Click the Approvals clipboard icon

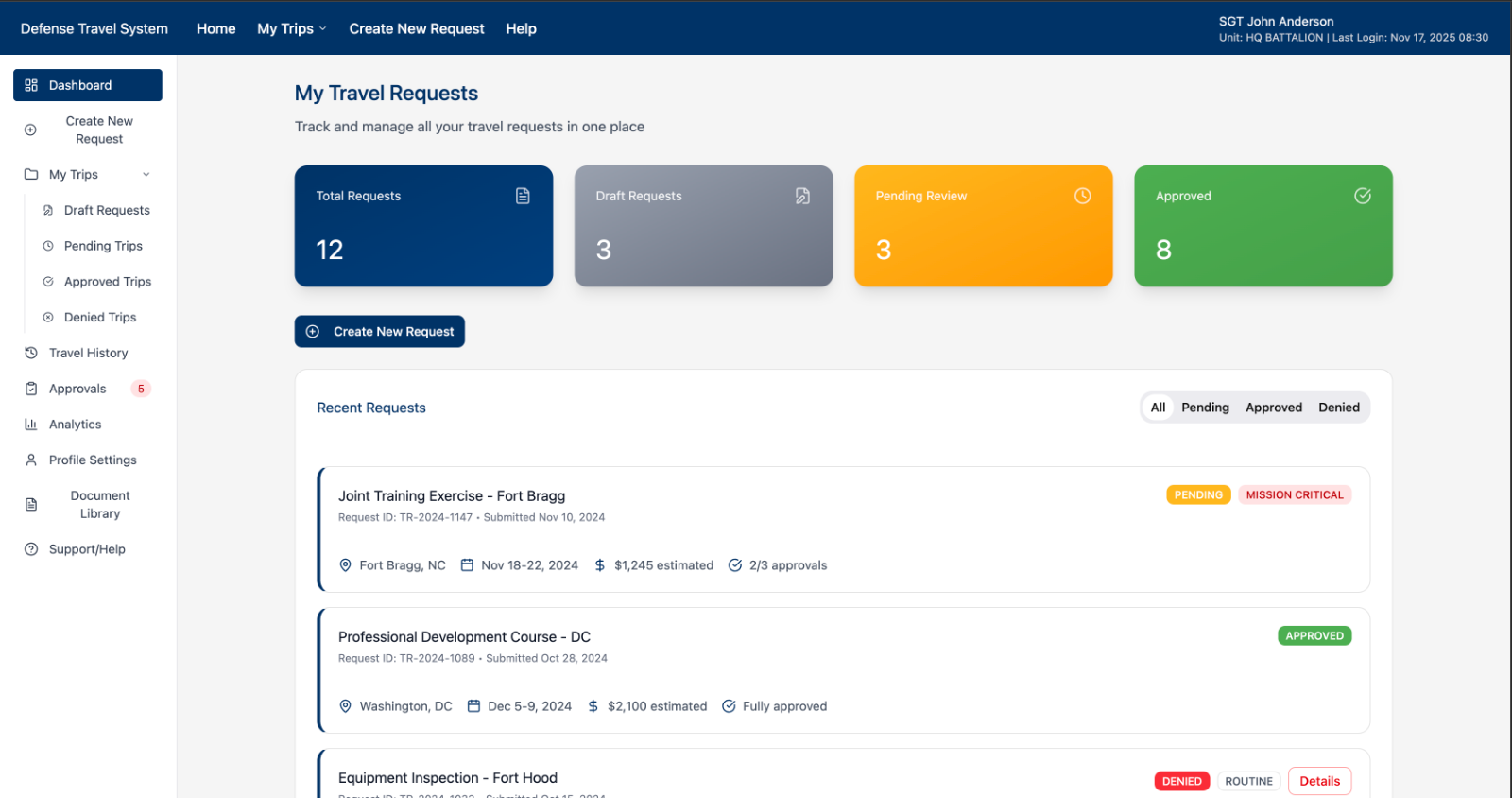[31, 389]
